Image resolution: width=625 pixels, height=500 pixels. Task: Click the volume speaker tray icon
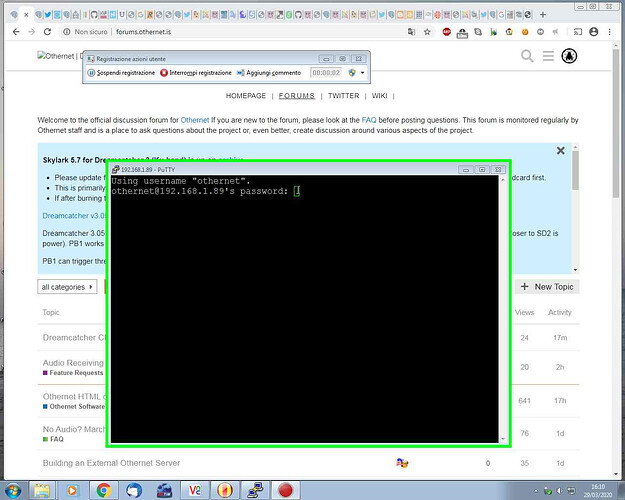[x=560, y=491]
